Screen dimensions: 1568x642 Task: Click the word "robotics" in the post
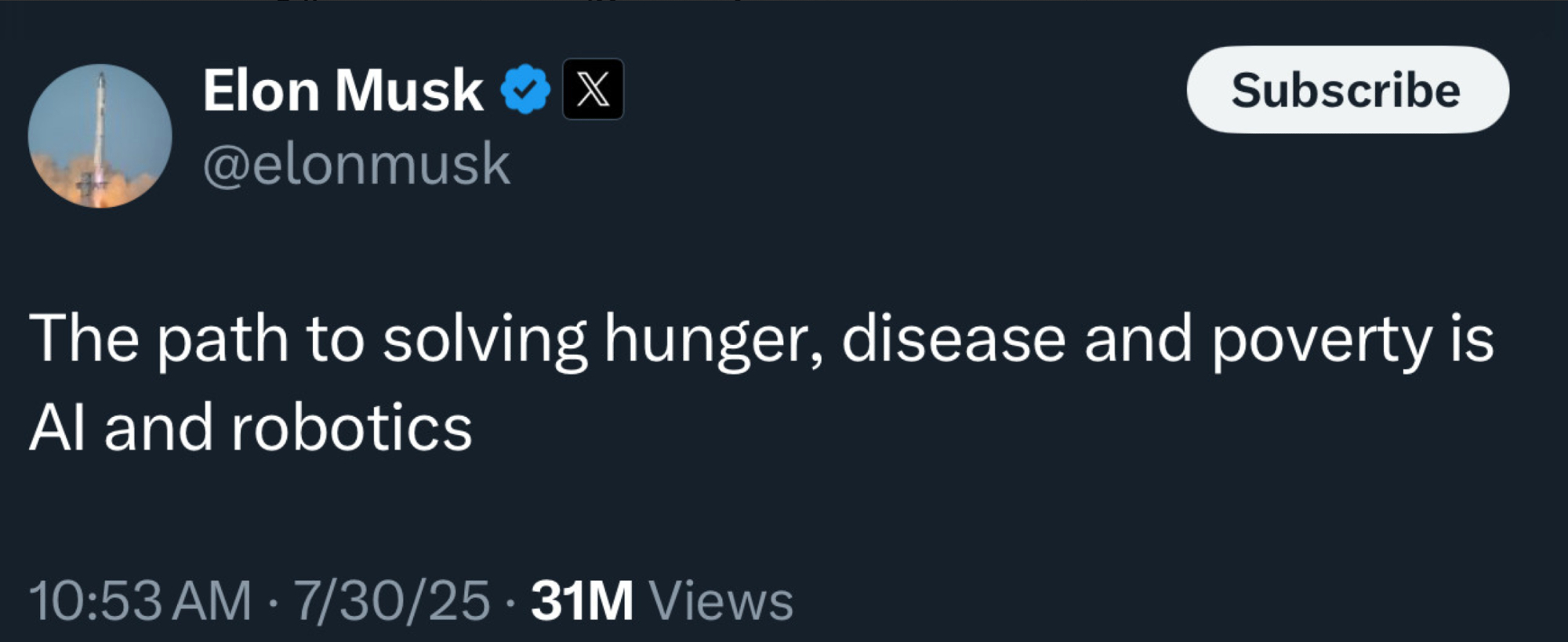(x=351, y=428)
